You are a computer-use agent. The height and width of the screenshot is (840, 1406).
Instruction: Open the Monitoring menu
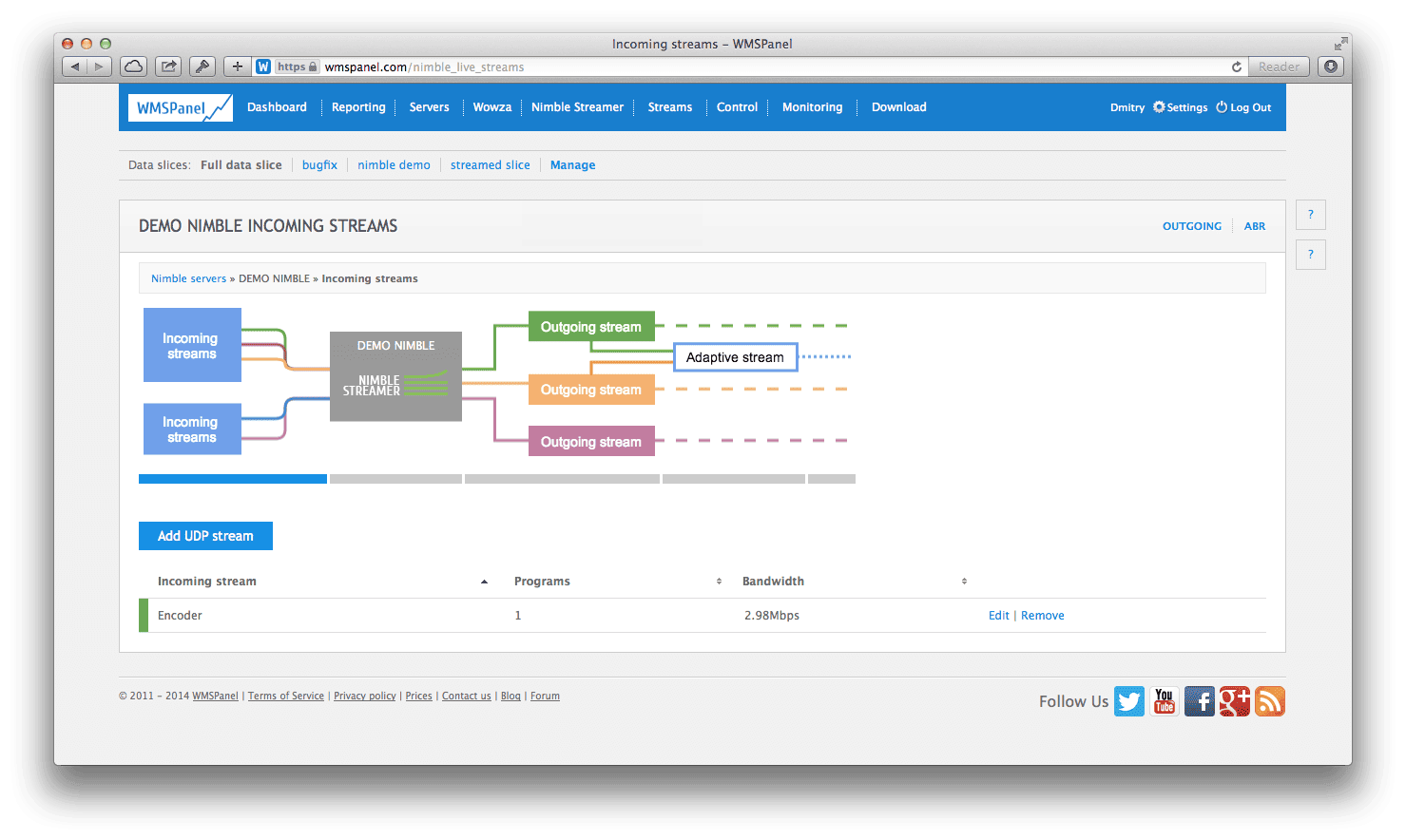(x=812, y=107)
